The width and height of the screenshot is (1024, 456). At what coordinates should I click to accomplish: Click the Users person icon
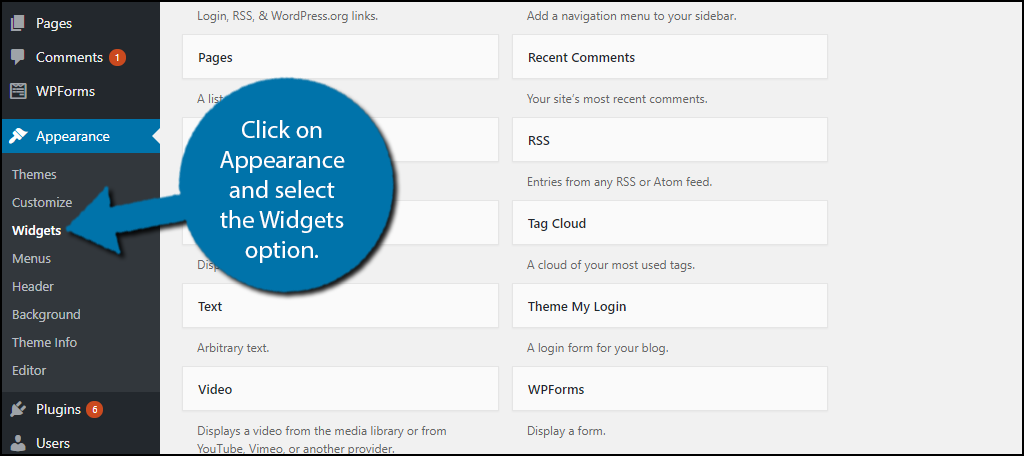tap(18, 442)
